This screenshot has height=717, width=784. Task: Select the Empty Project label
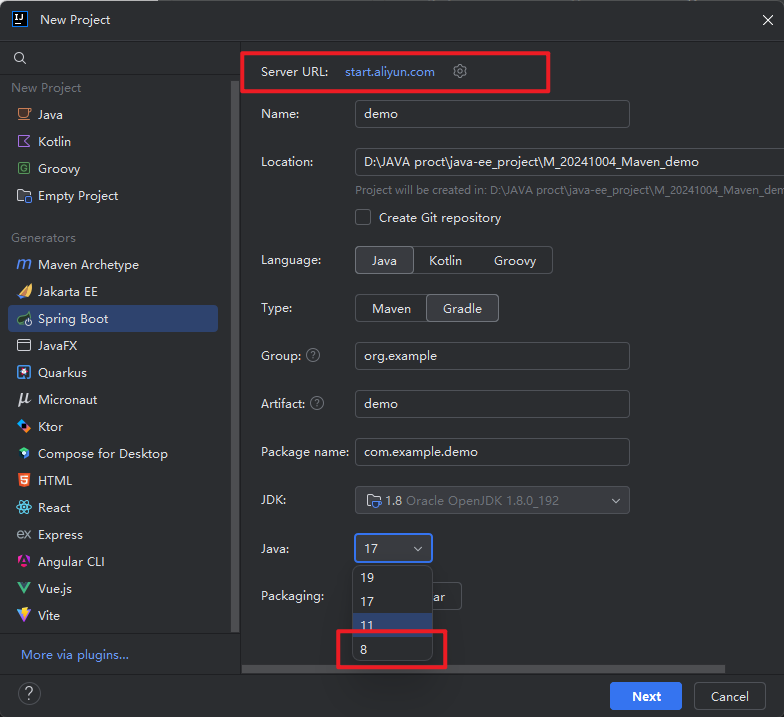[78, 196]
